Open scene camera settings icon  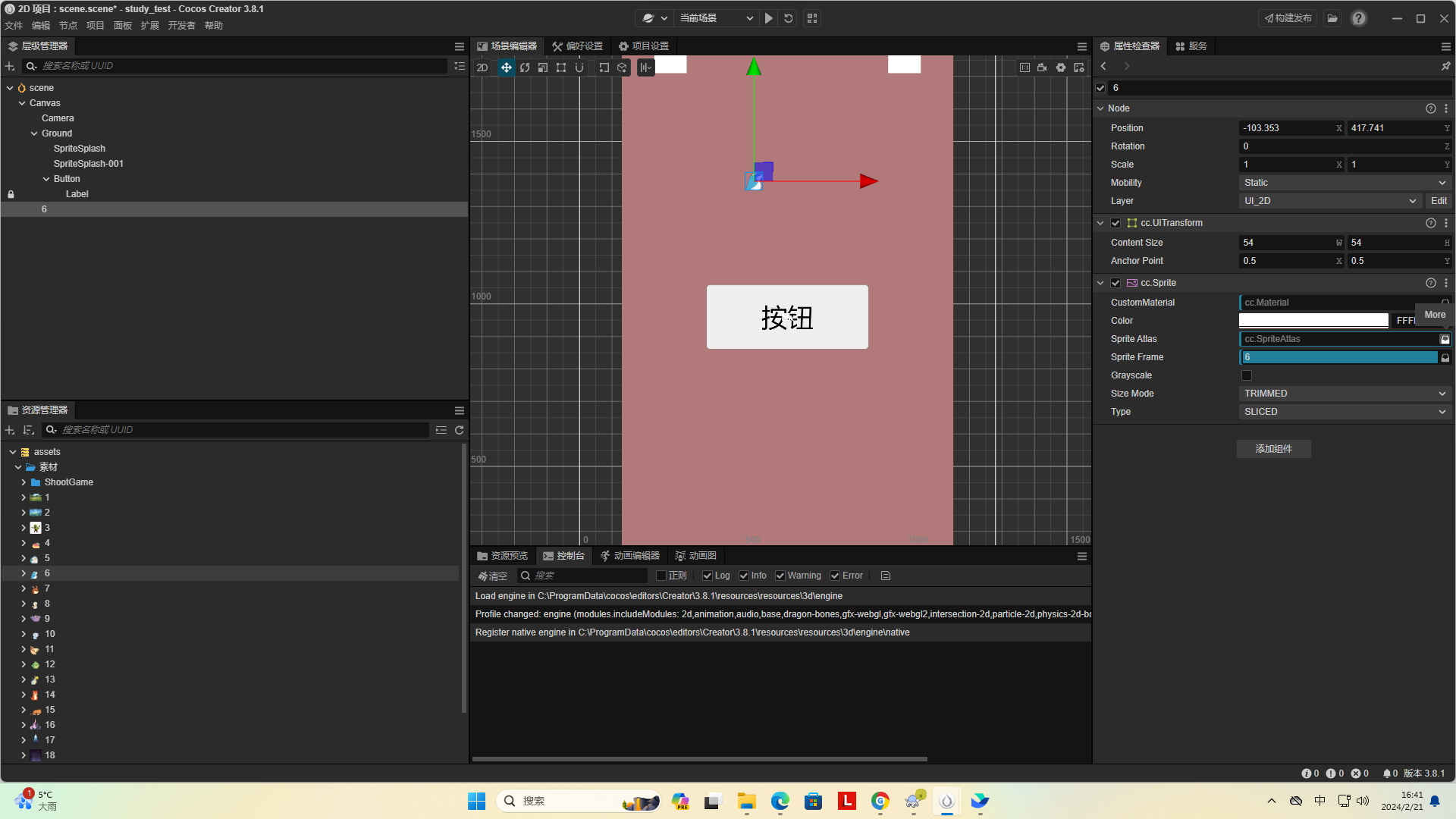pos(1042,67)
